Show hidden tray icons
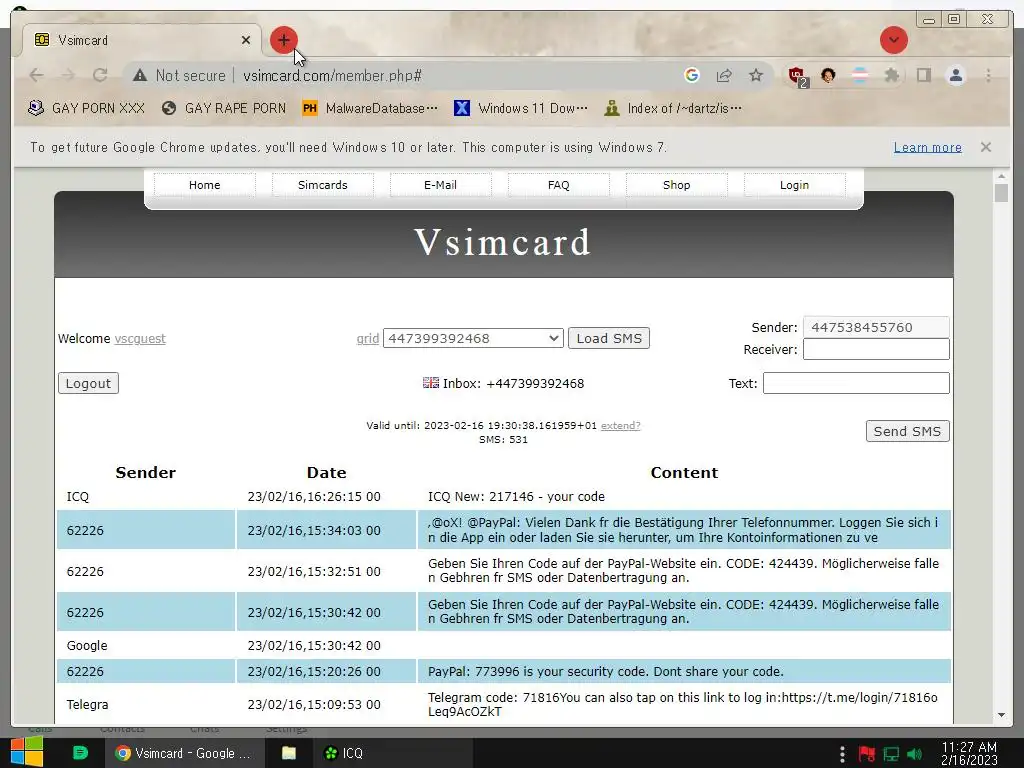 click(842, 754)
